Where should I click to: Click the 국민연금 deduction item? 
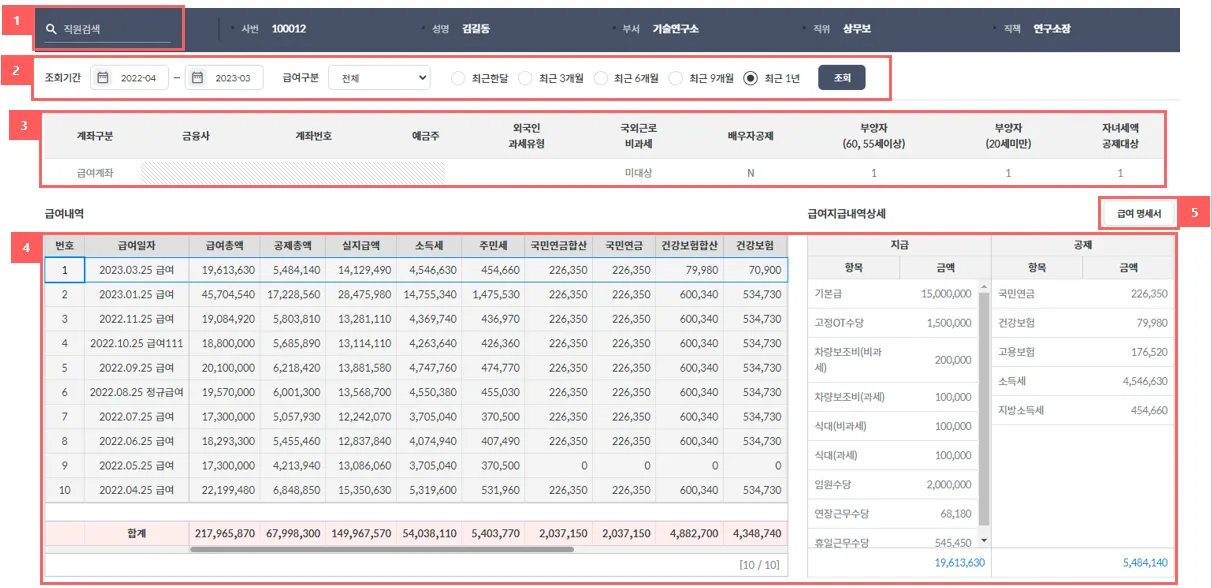tap(1018, 294)
